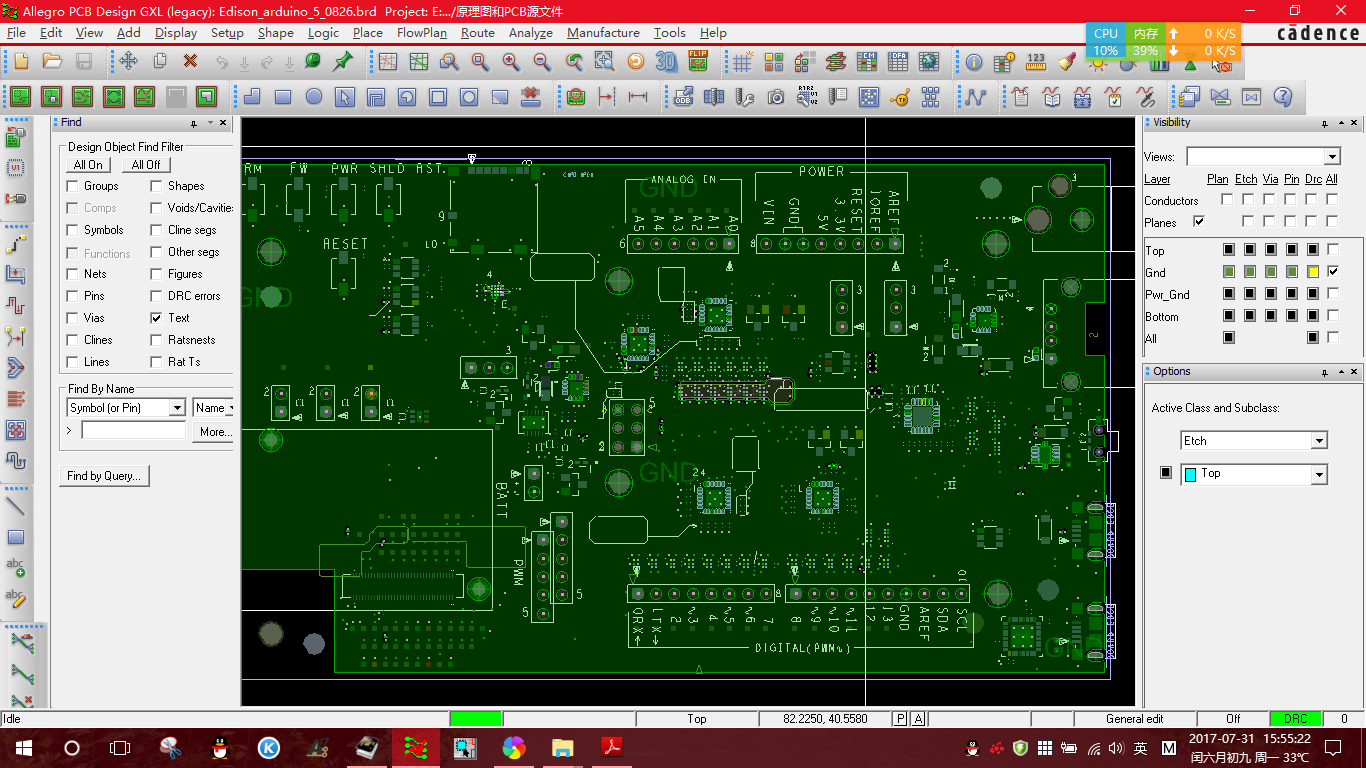Click the yellow Gnd Drc color swatch
Image resolution: width=1366 pixels, height=768 pixels.
[1313, 272]
